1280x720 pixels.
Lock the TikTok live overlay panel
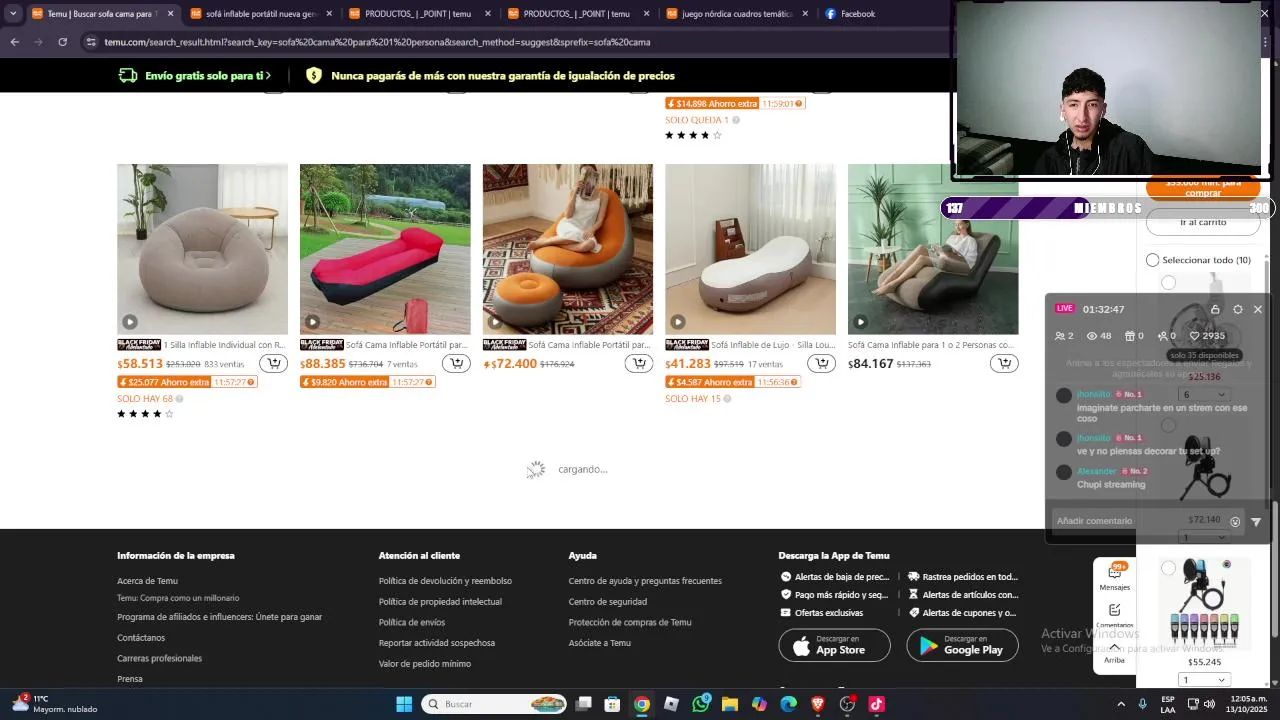click(x=1215, y=309)
